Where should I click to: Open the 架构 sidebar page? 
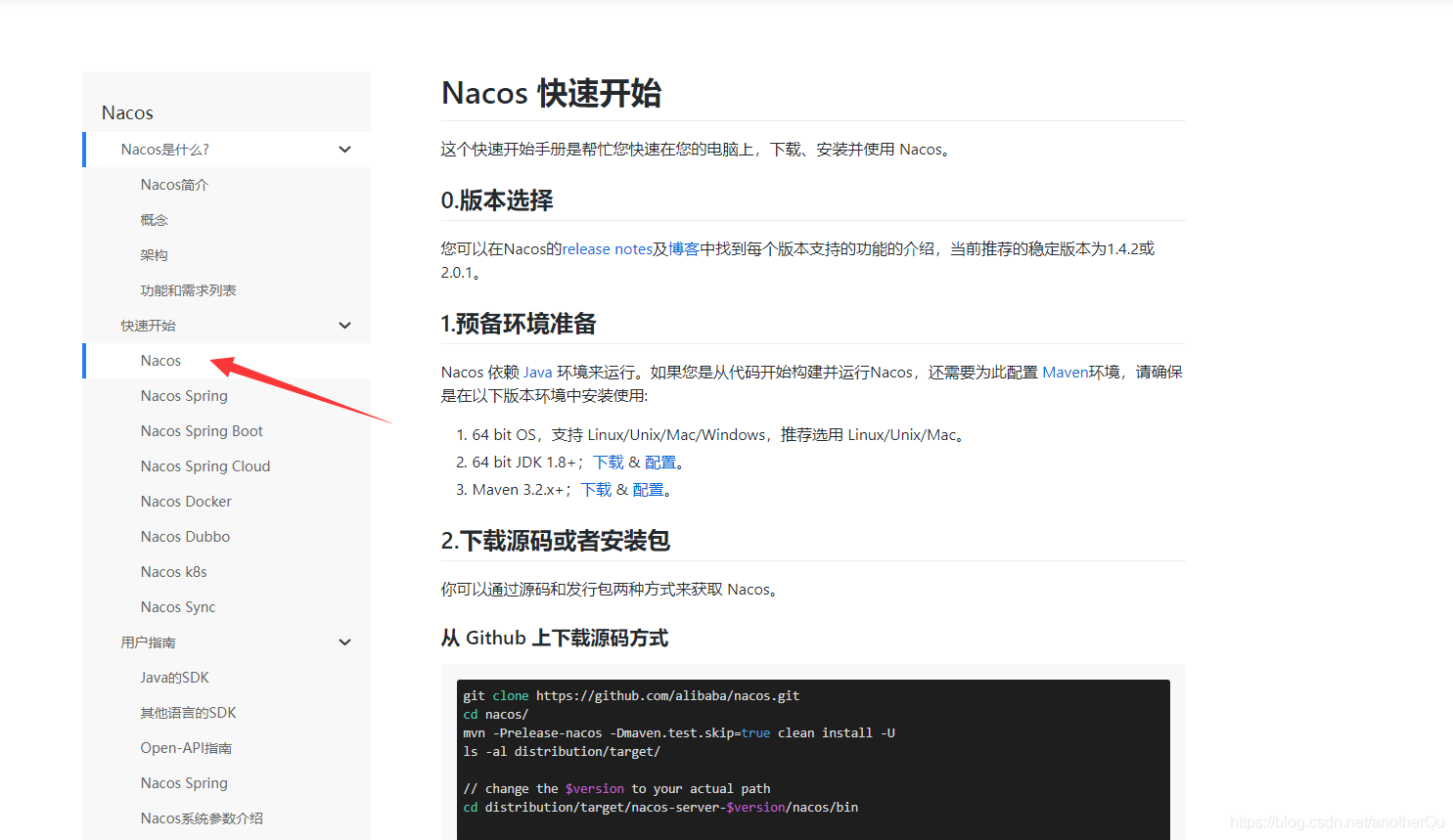tap(155, 255)
